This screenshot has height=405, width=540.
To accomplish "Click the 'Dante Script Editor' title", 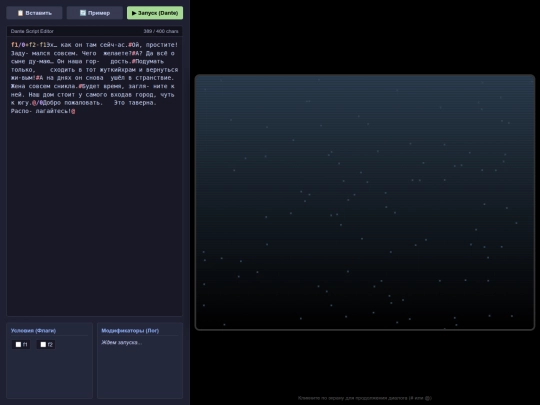I will [x=32, y=31].
